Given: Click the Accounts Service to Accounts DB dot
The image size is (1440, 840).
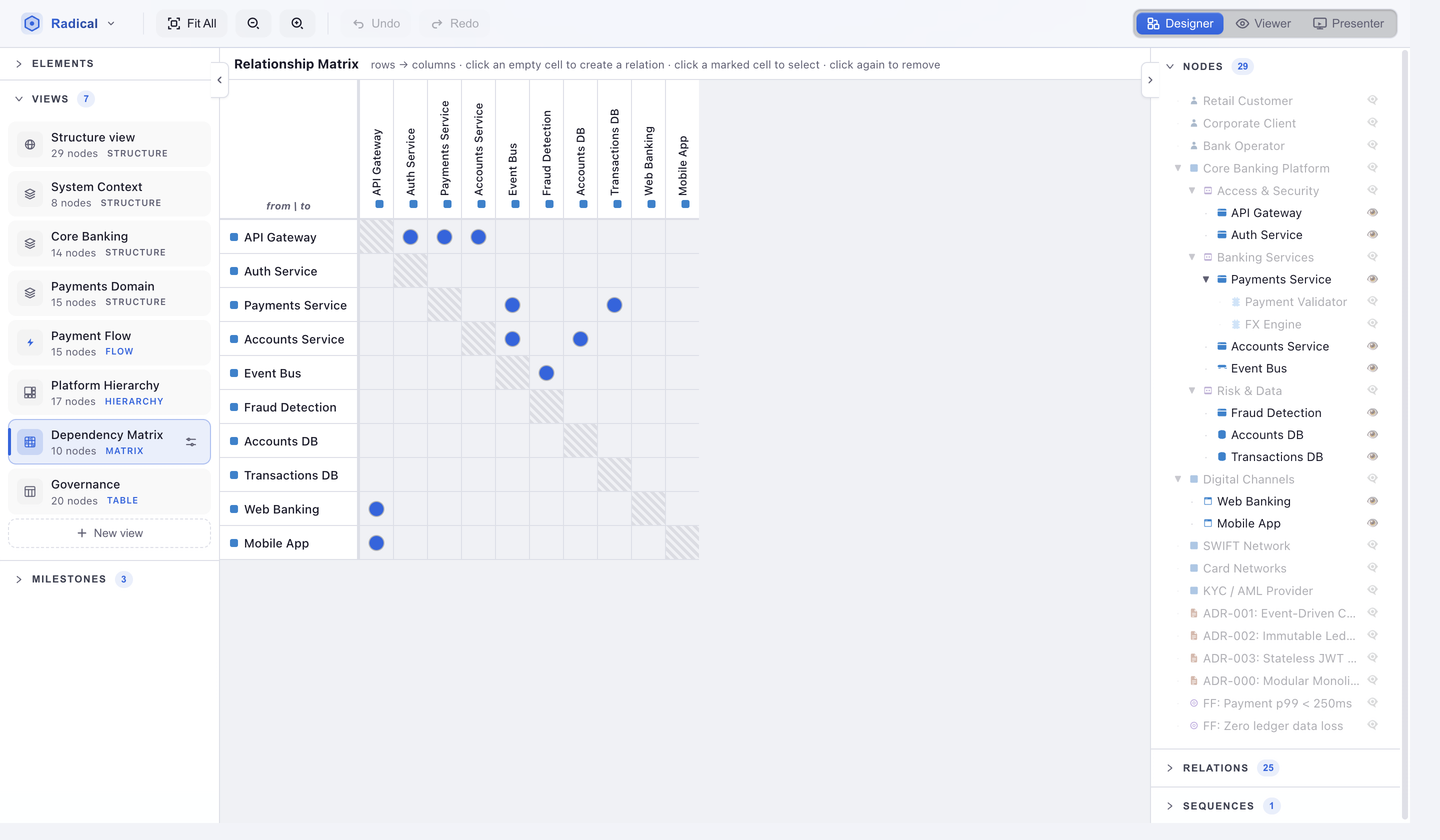Looking at the screenshot, I should click(x=580, y=339).
